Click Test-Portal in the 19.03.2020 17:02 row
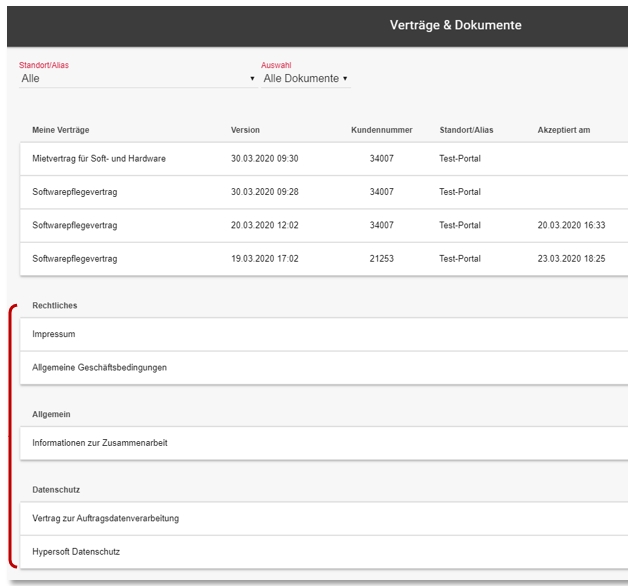Viewport: 628px width, 586px height. click(x=460, y=259)
